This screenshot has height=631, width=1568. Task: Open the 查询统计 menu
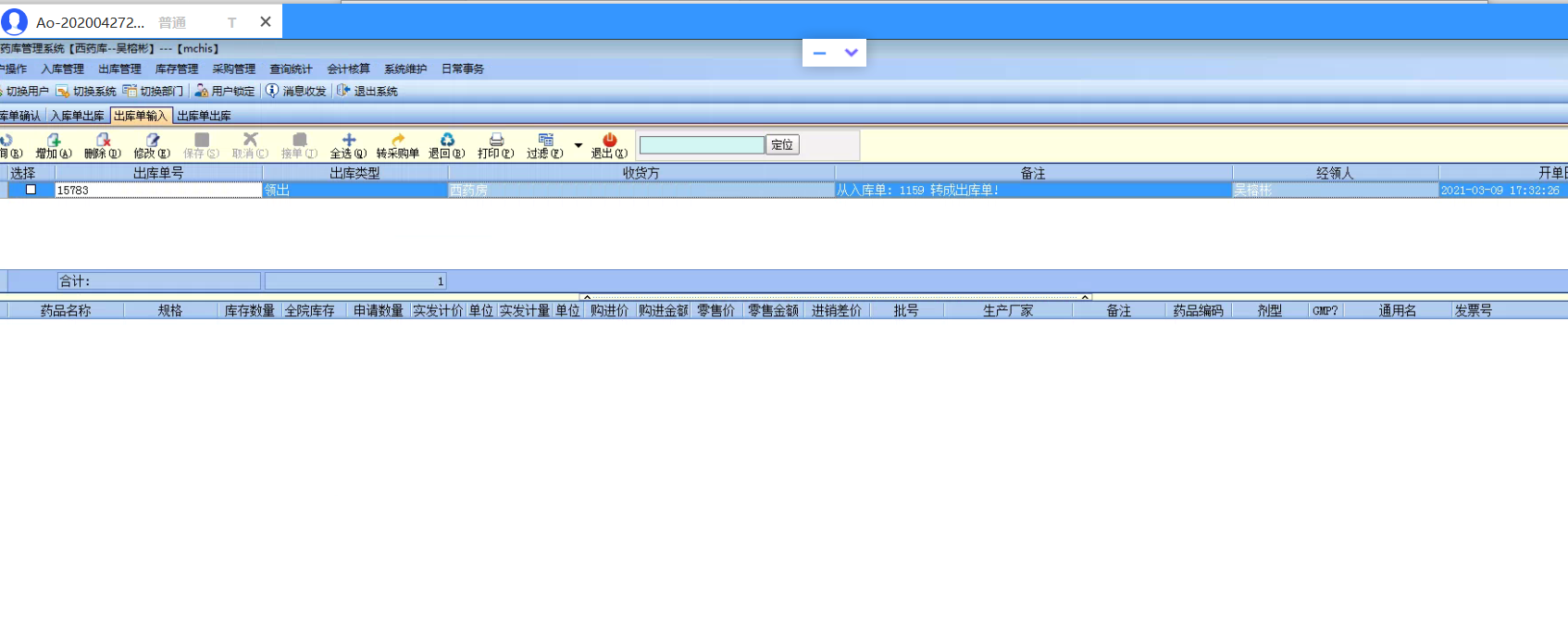click(291, 68)
